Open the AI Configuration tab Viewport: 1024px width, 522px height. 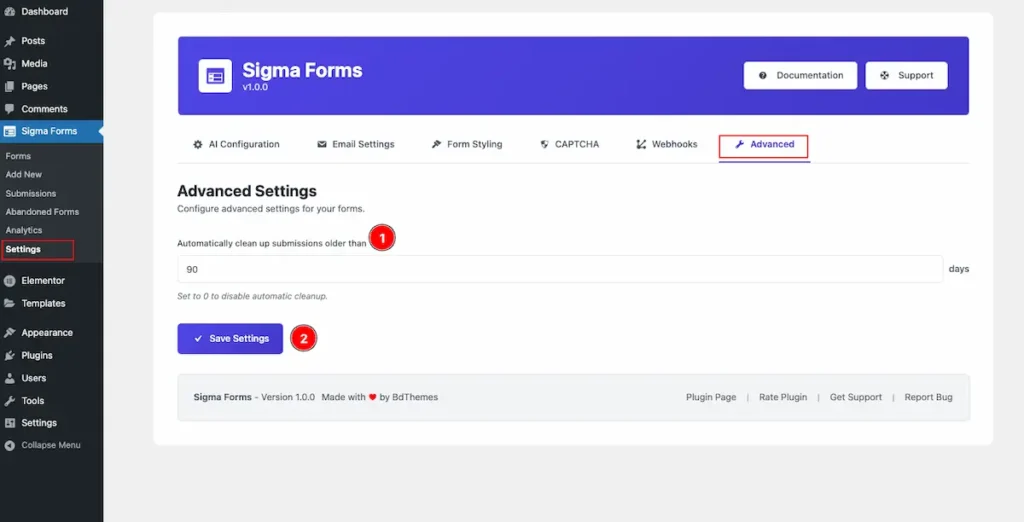pyautogui.click(x=236, y=144)
